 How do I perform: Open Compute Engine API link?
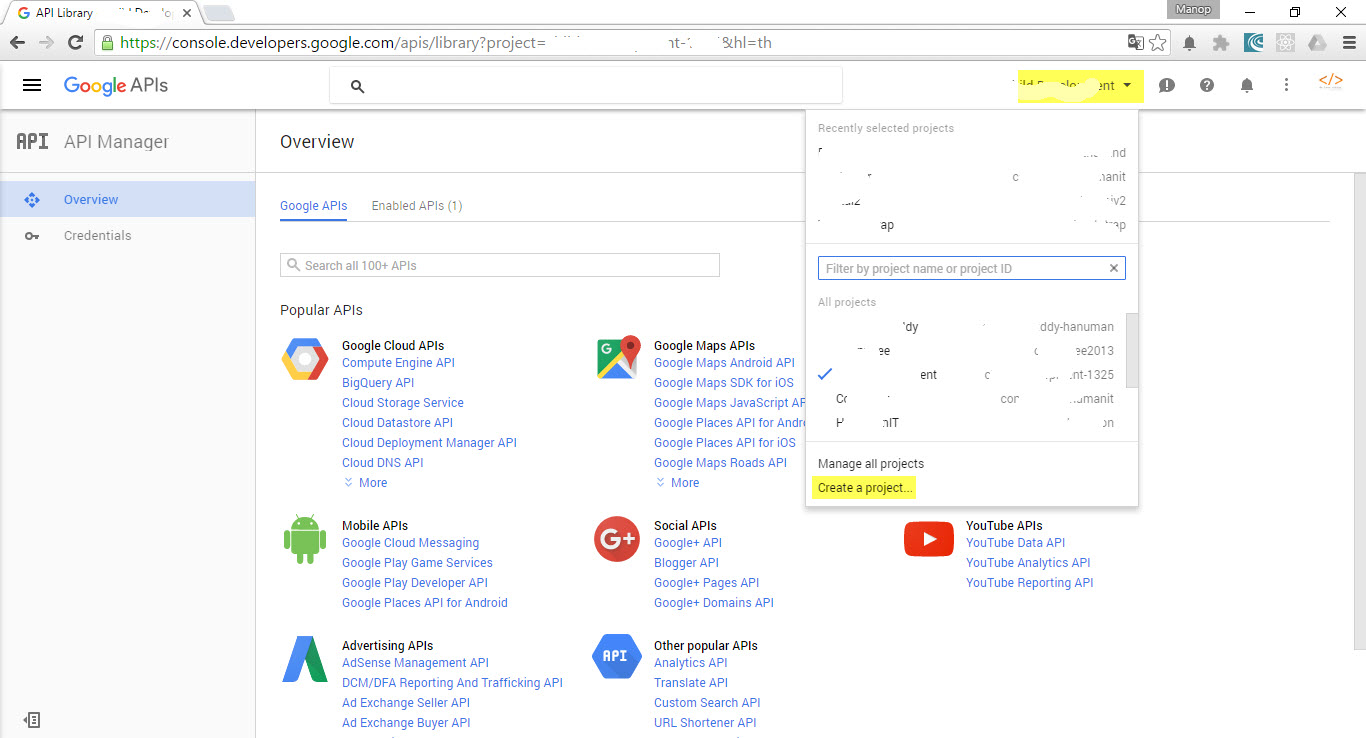coord(398,363)
